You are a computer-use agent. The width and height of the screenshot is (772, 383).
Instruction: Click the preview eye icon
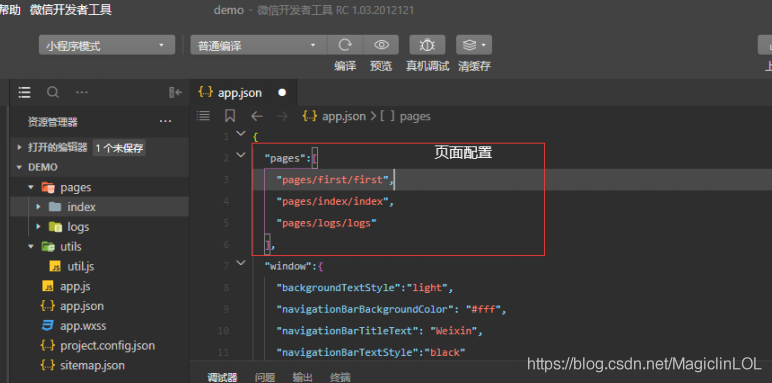[381, 45]
